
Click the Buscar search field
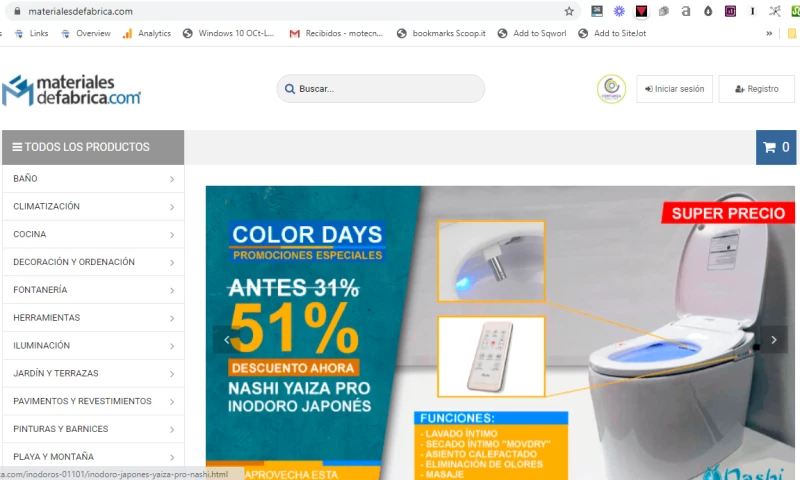coord(381,89)
